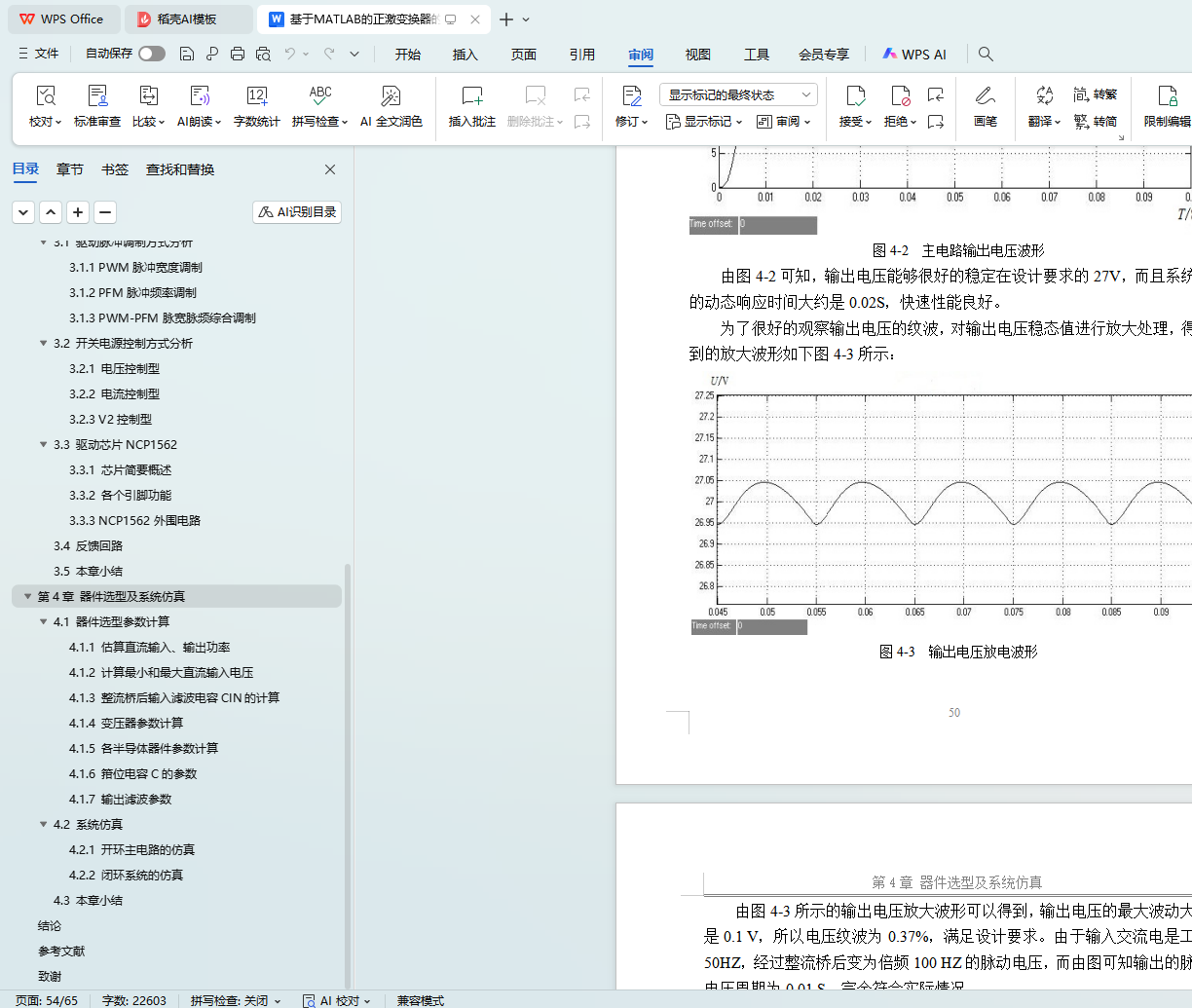Viewport: 1192px width, 1008px height.
Task: Click the 限制编辑 restrict editing icon
Action: (x=1167, y=106)
